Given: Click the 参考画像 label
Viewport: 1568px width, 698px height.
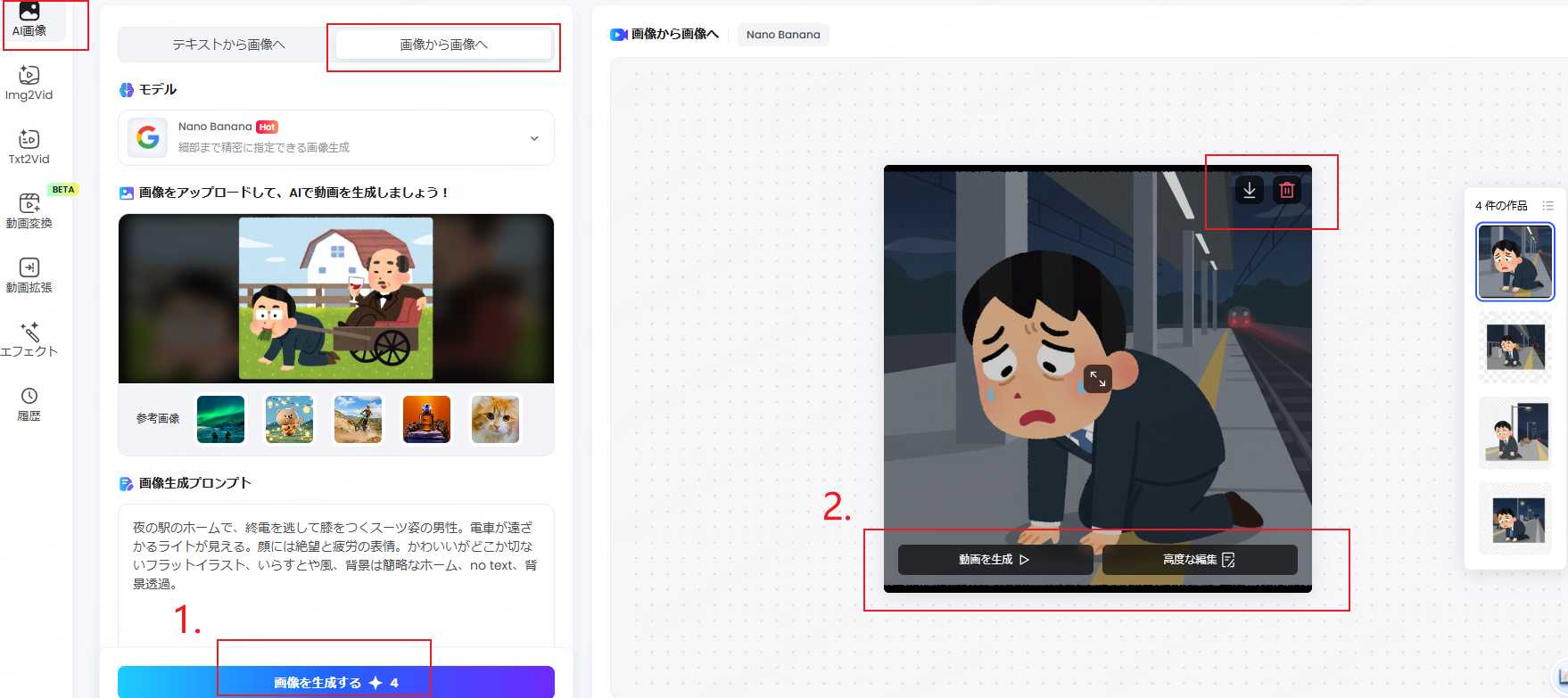Looking at the screenshot, I should (x=158, y=419).
